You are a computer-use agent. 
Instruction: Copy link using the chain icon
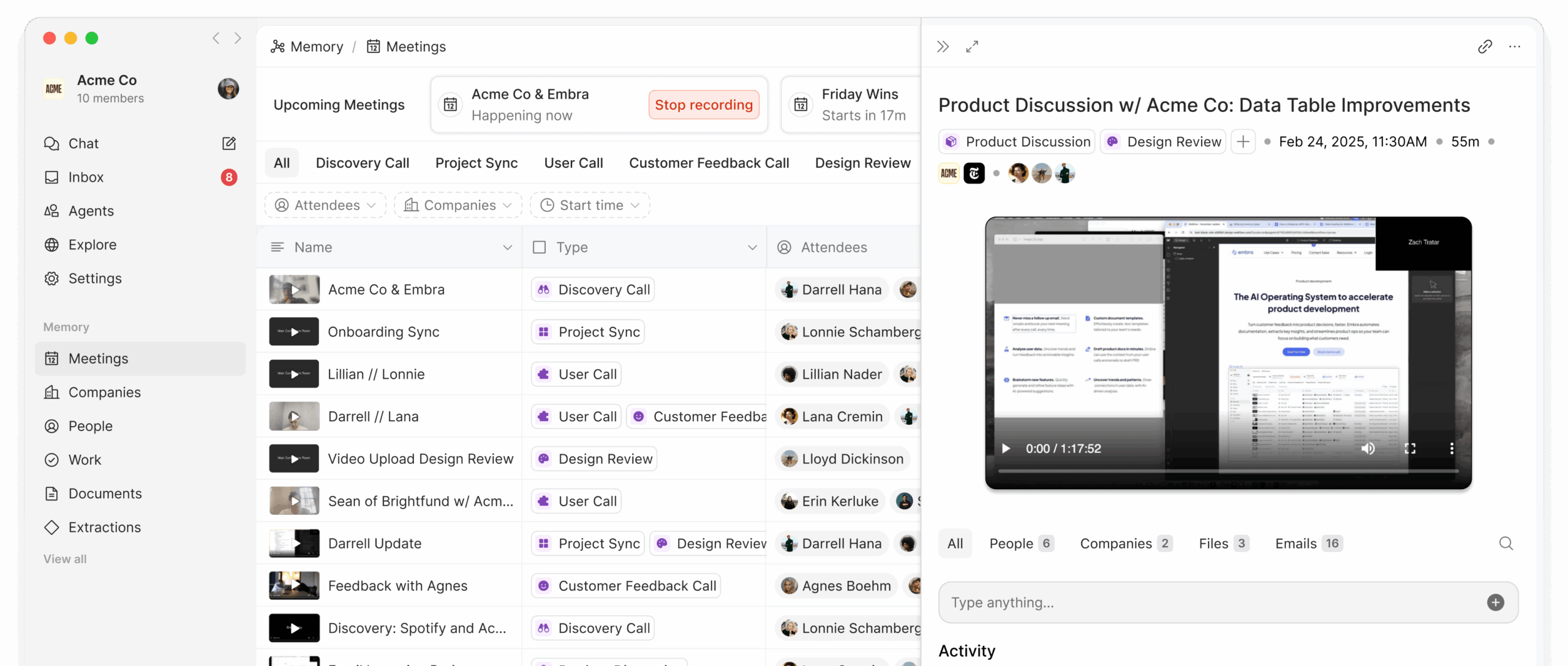click(1485, 47)
